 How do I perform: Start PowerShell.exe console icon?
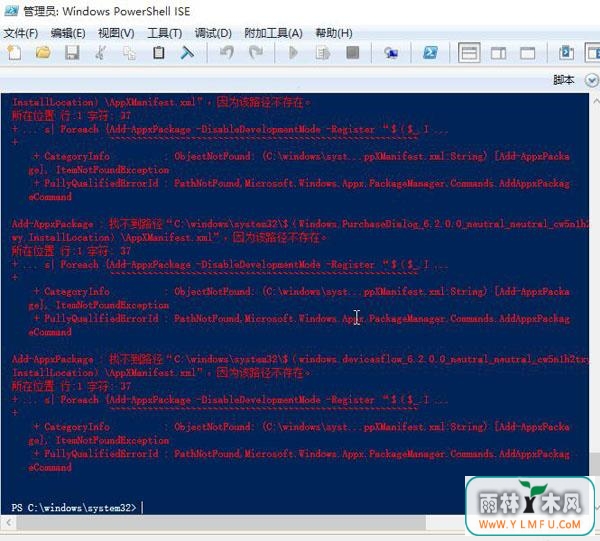point(430,52)
